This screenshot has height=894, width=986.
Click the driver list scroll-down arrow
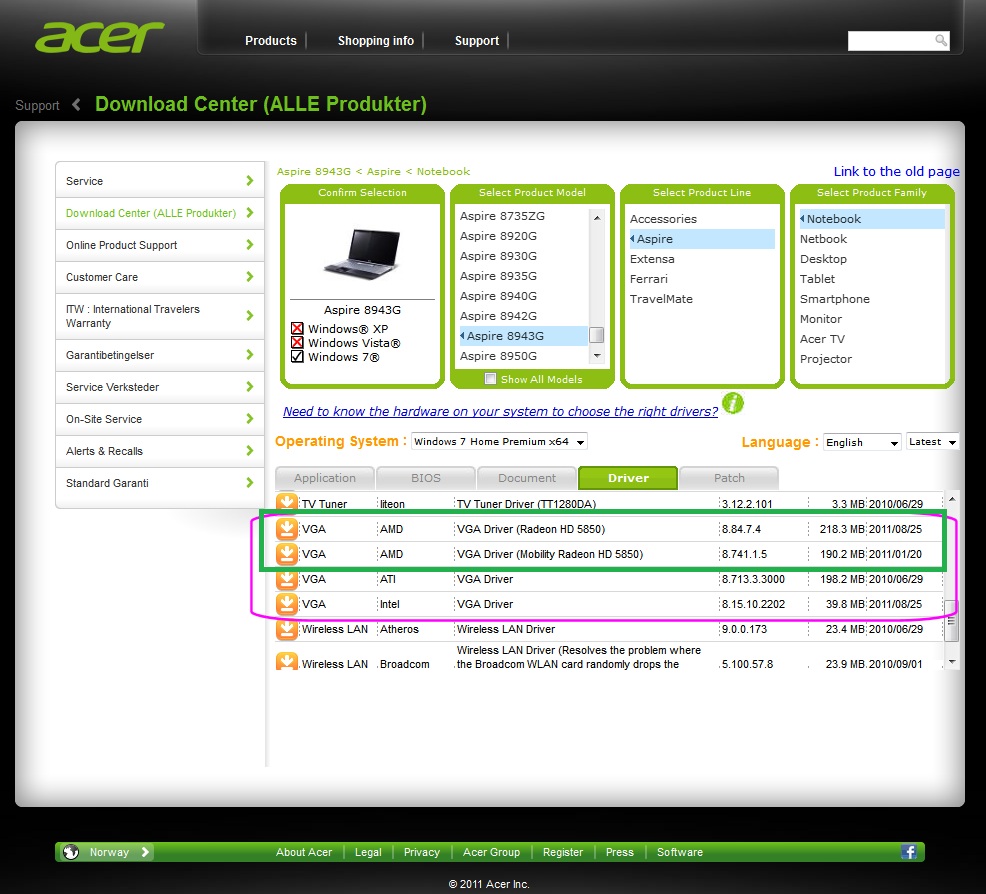pyautogui.click(x=952, y=661)
